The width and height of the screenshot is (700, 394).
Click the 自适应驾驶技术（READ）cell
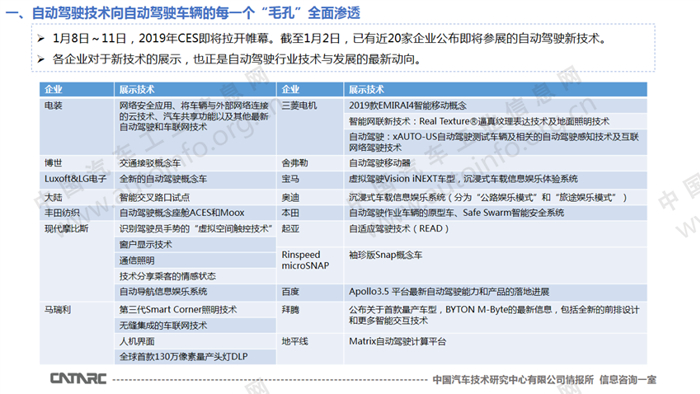[x=496, y=234]
